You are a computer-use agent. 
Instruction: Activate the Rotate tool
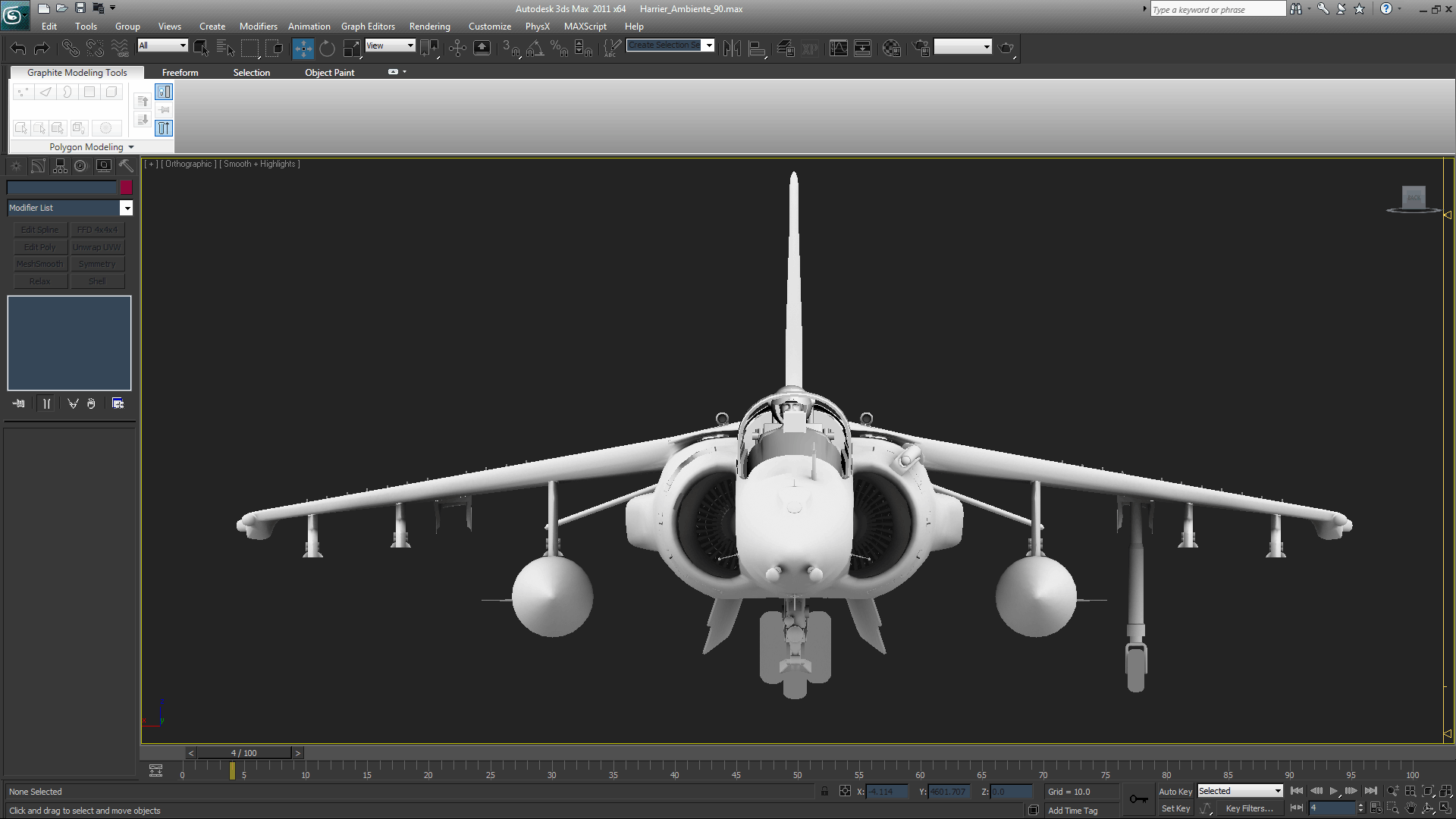coord(327,48)
